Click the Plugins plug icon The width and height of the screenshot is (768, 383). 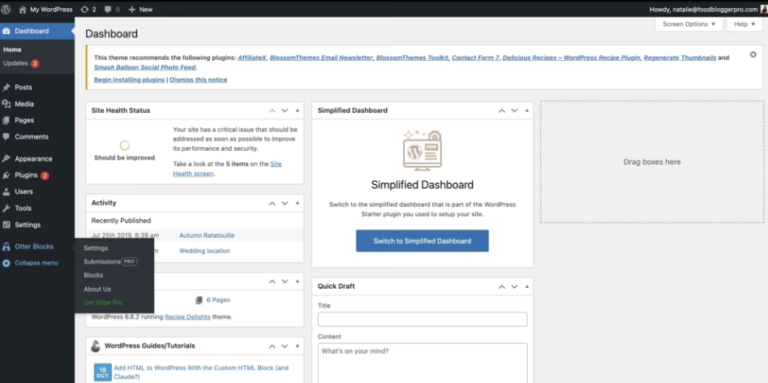coord(6,175)
